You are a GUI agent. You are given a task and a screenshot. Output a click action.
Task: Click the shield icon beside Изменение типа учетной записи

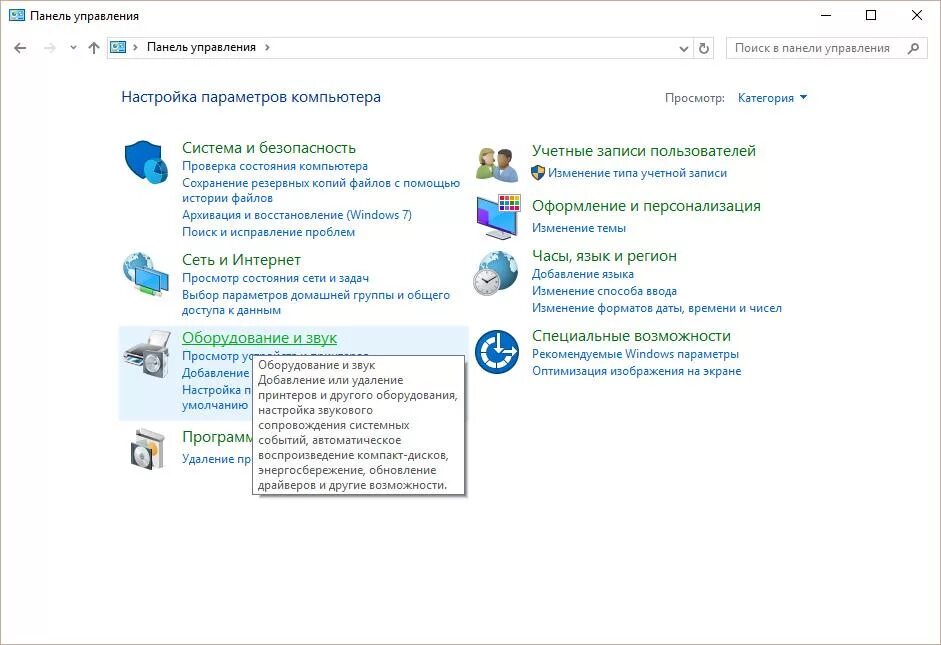pyautogui.click(x=538, y=173)
